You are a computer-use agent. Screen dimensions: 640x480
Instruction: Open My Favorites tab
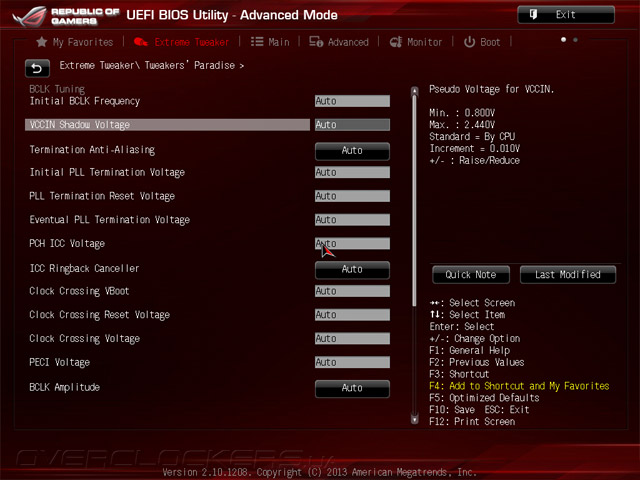(75, 42)
